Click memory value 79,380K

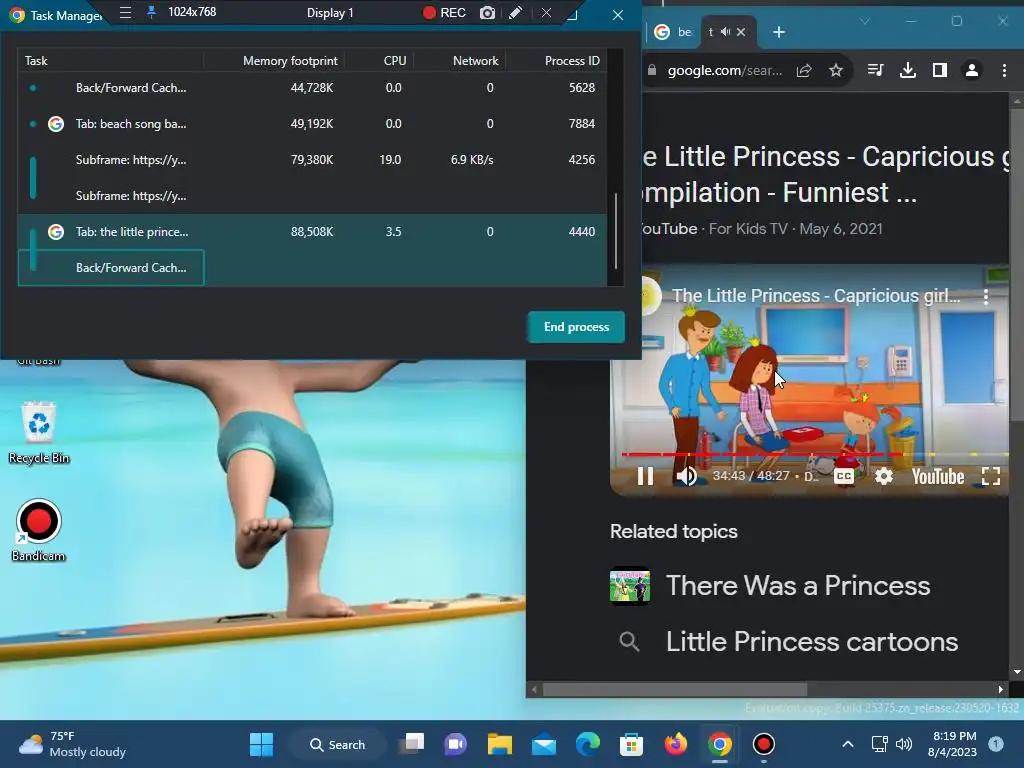pyautogui.click(x=312, y=159)
